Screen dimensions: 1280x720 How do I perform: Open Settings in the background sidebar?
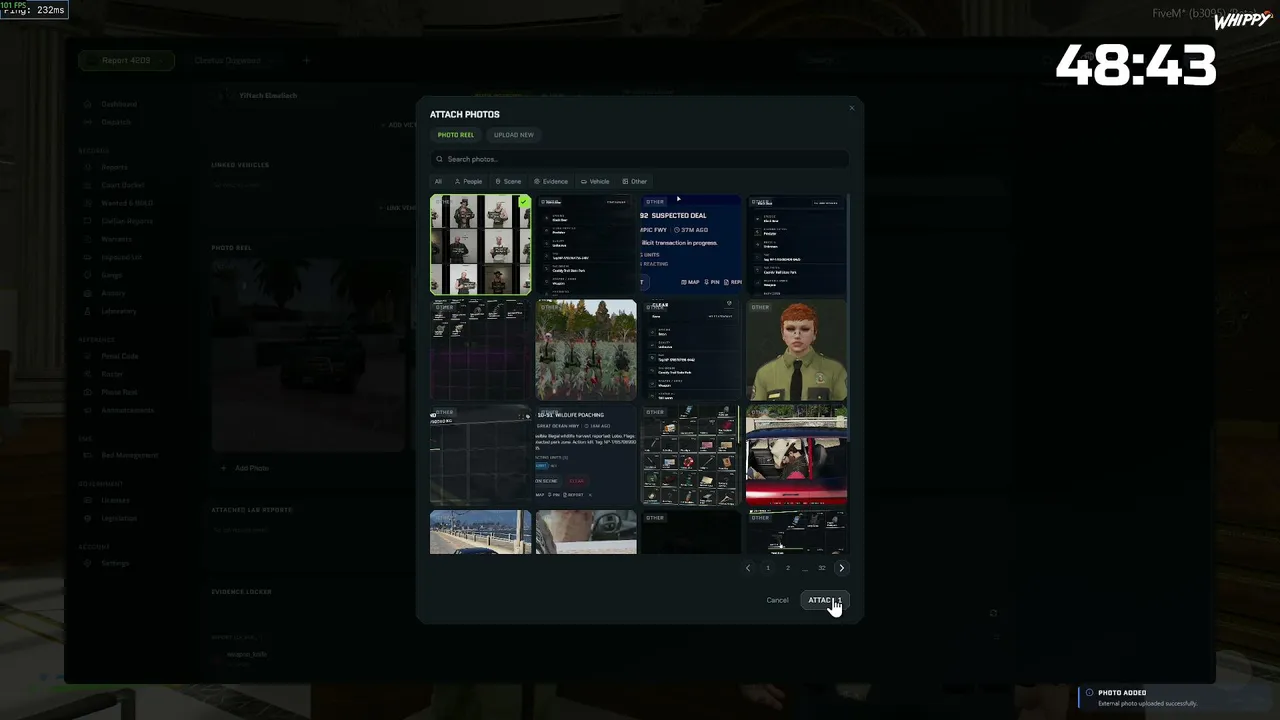point(115,563)
